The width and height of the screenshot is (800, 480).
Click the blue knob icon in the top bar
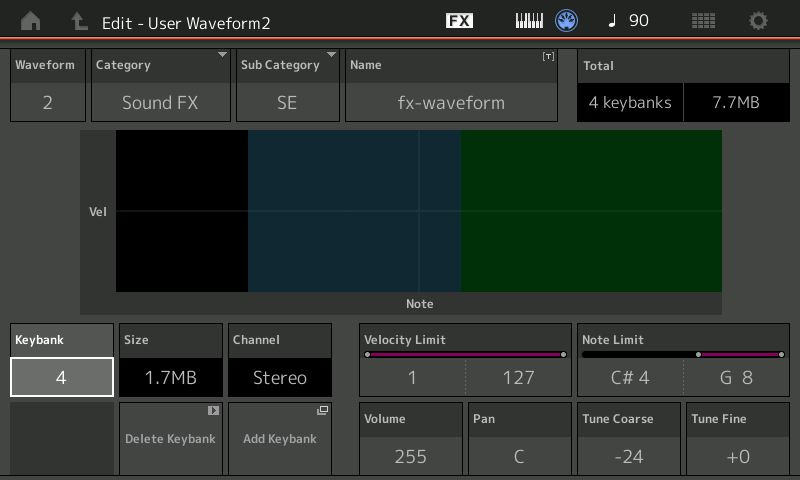tap(567, 21)
